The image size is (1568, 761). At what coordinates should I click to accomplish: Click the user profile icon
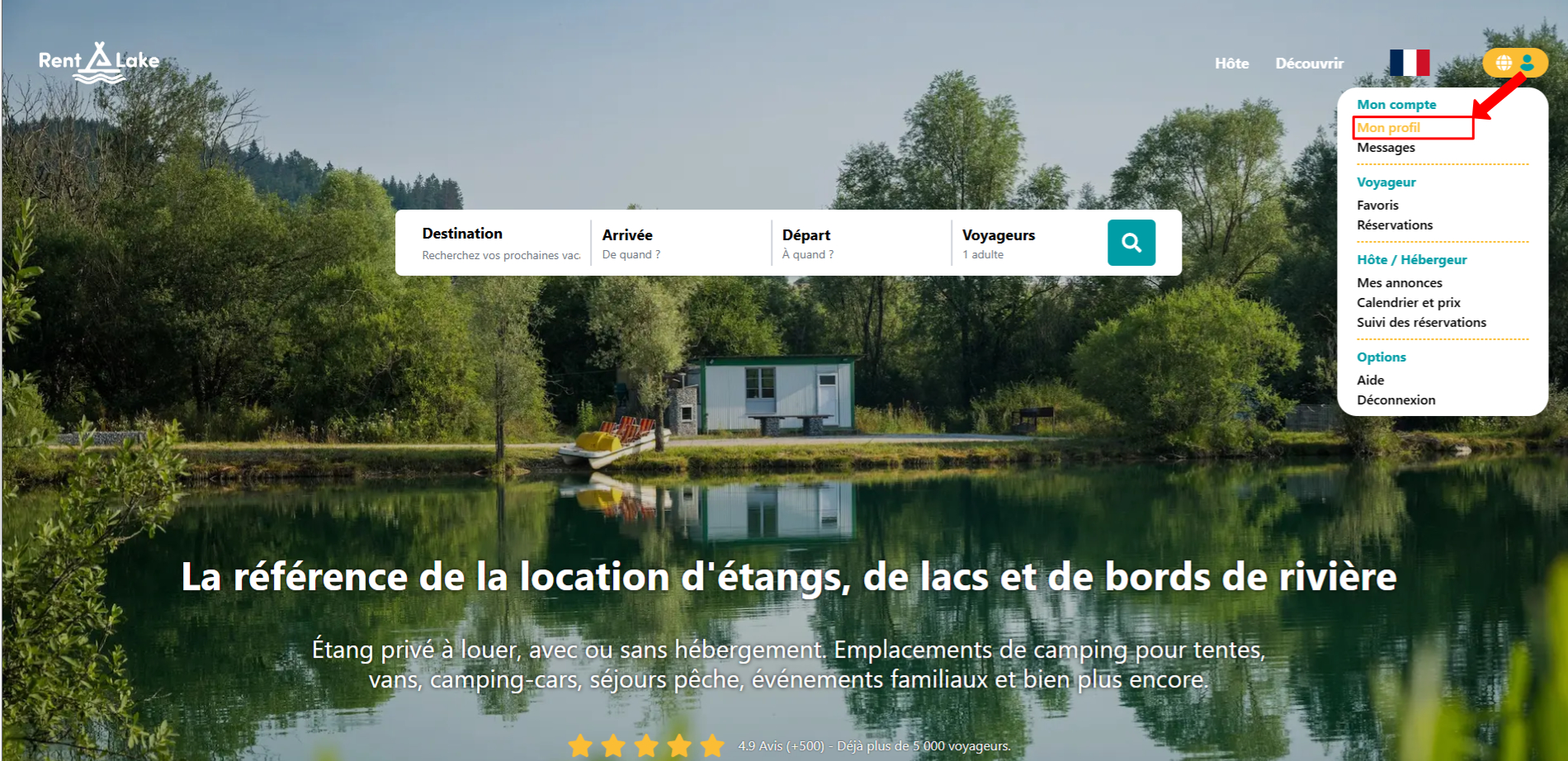(x=1527, y=63)
